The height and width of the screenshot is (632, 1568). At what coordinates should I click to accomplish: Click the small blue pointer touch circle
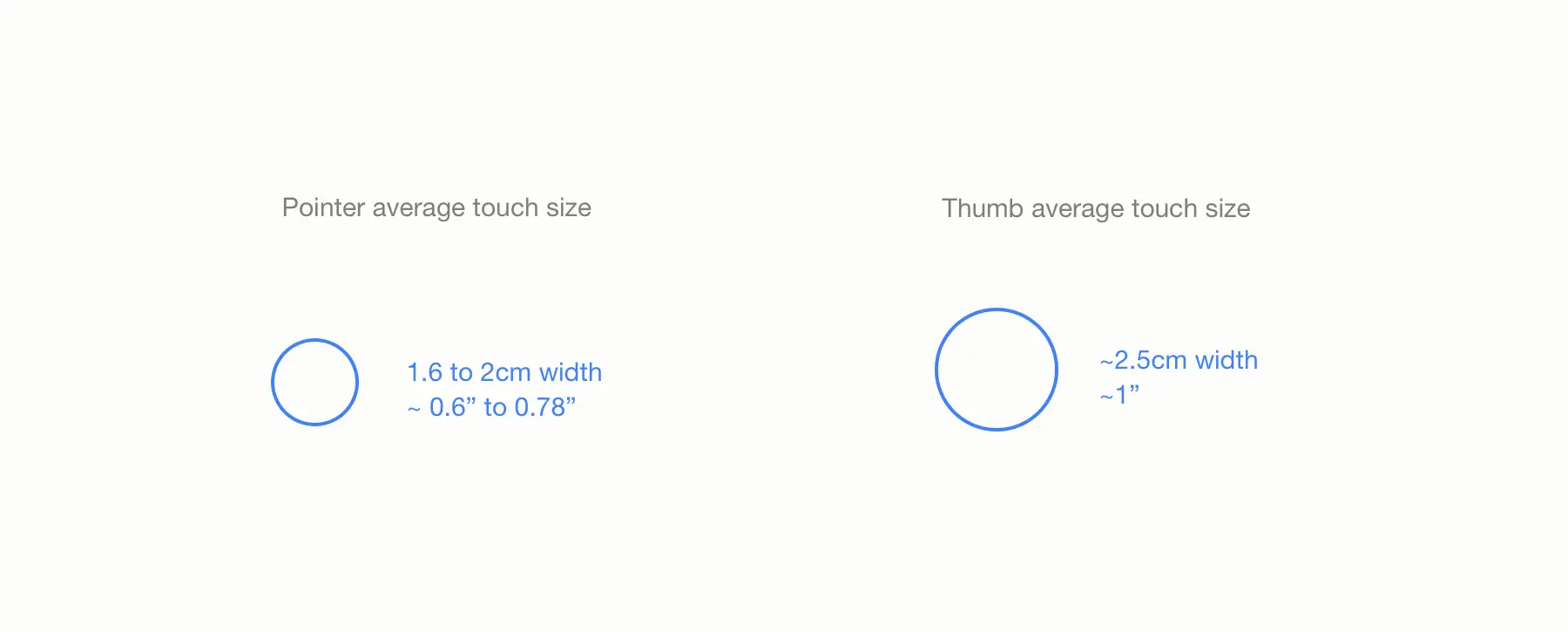(314, 382)
